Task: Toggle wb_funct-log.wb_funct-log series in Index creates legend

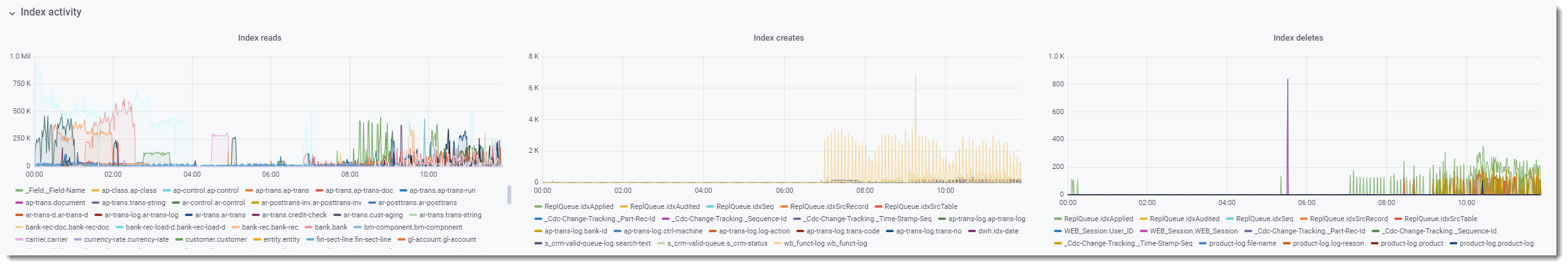Action: pyautogui.click(x=825, y=244)
